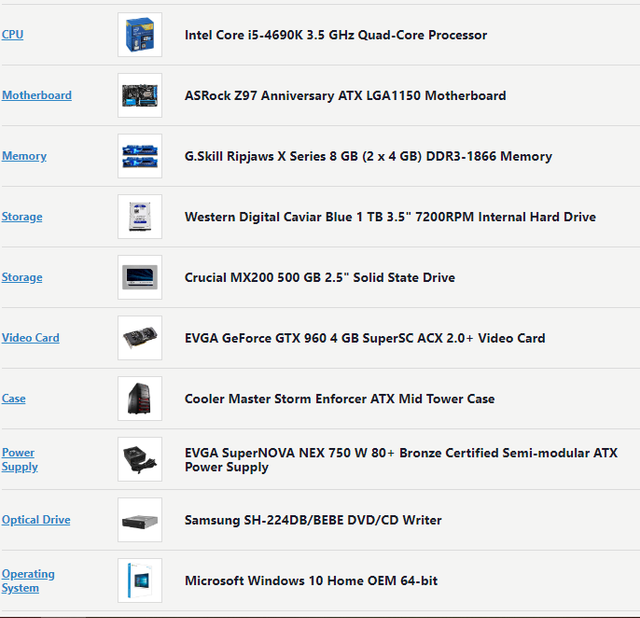Select Intel Core i5-4690K 3.5 GHz Quad-Core Processor text
Image resolution: width=640 pixels, height=618 pixels.
[x=336, y=35]
